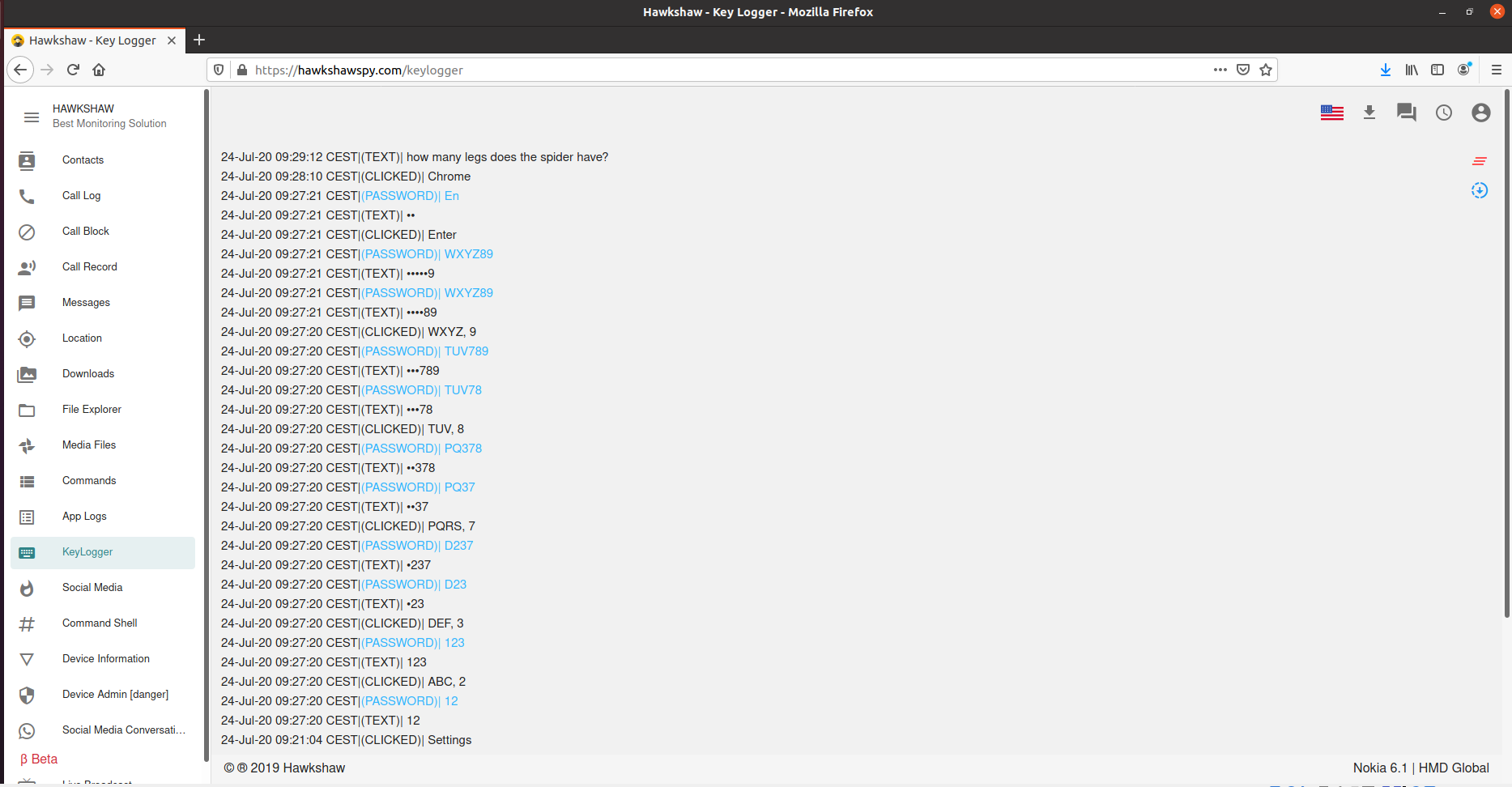Reload the page with the refresh icon
1512x787 pixels.
73,70
